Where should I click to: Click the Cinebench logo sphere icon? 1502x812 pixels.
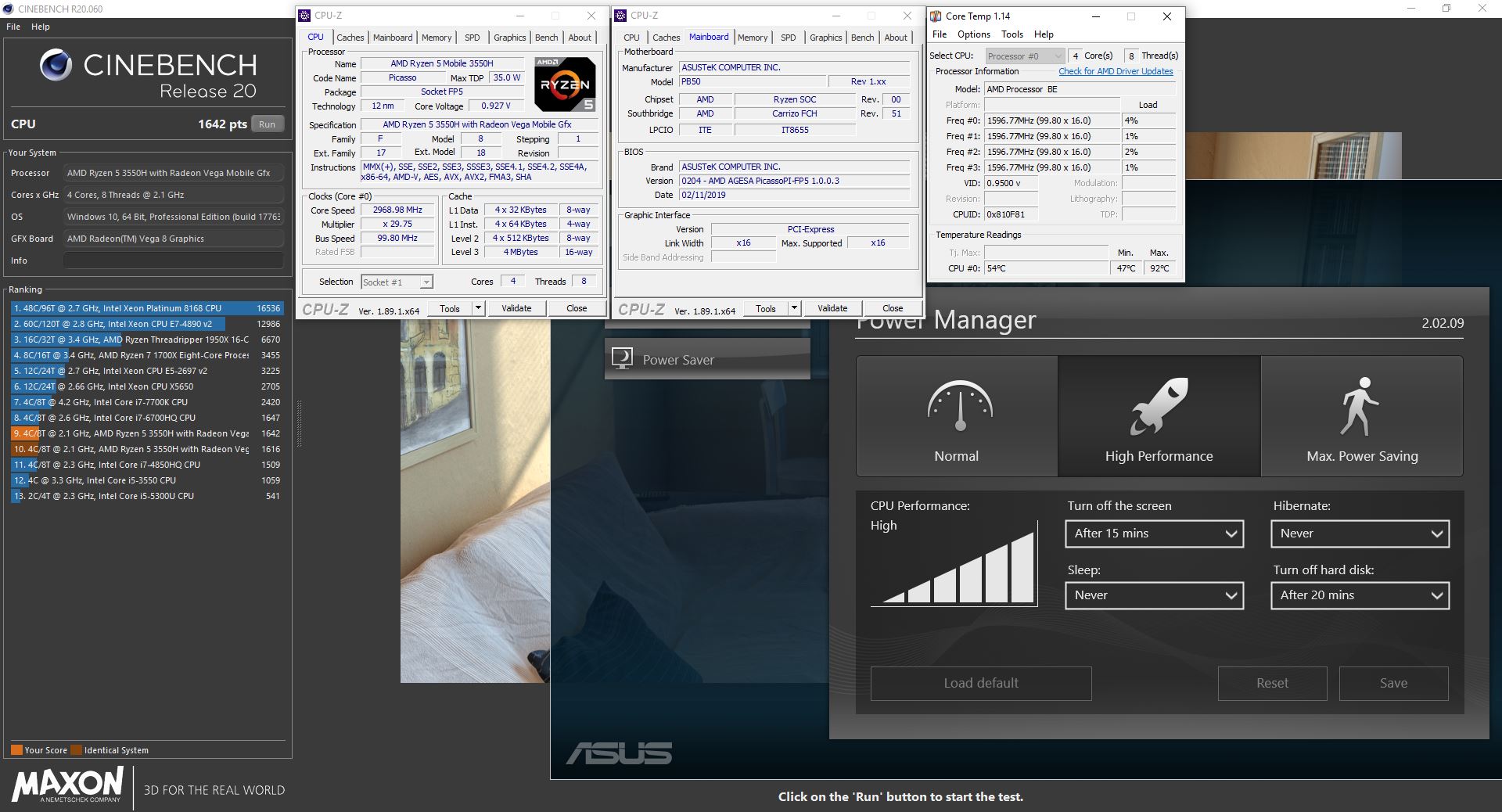click(x=56, y=66)
